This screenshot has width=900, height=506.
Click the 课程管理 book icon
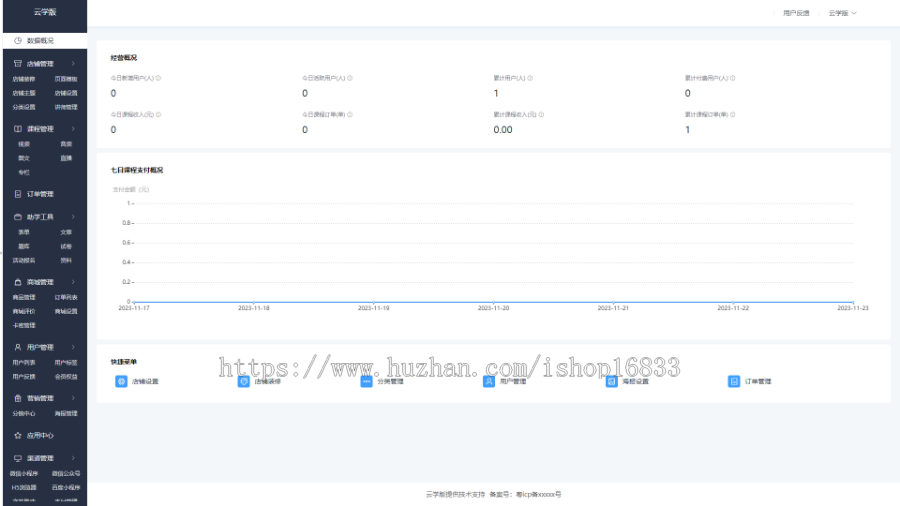coord(18,129)
